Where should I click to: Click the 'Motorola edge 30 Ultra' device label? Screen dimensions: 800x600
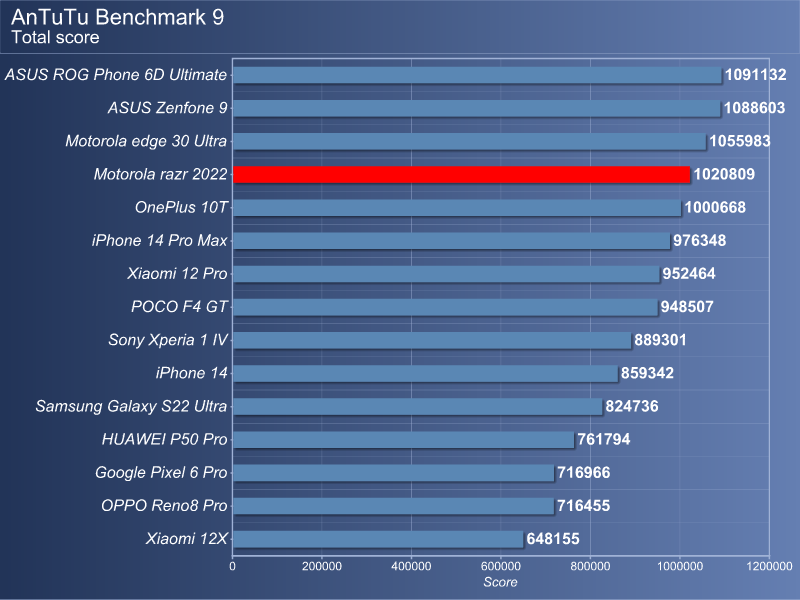click(x=146, y=141)
